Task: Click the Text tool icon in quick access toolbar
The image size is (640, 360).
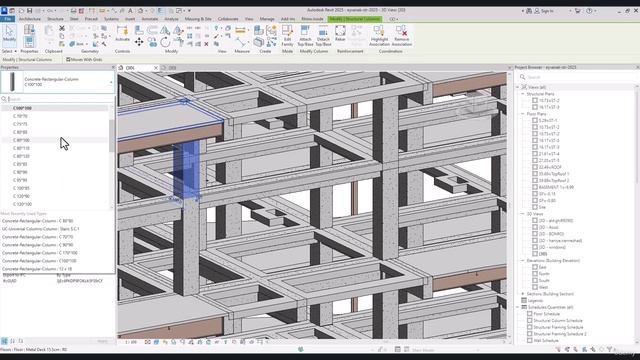Action: (130, 11)
